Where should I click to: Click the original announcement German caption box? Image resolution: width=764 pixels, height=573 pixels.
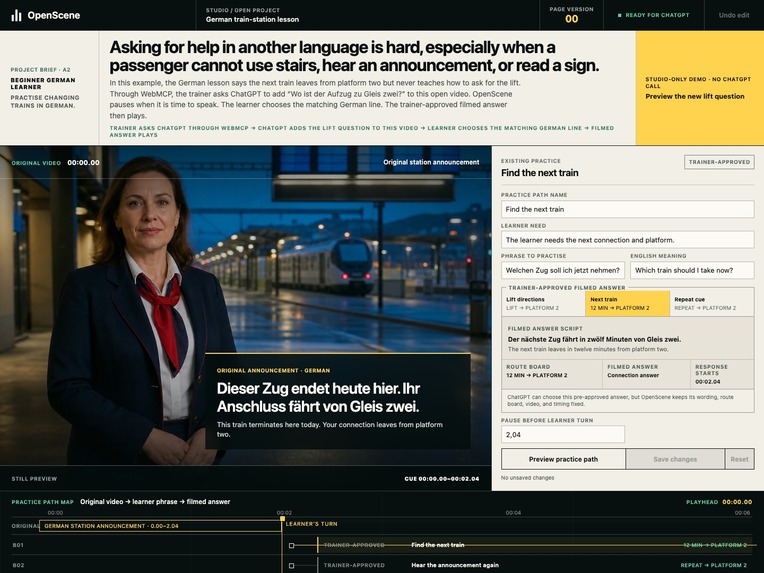tap(338, 401)
